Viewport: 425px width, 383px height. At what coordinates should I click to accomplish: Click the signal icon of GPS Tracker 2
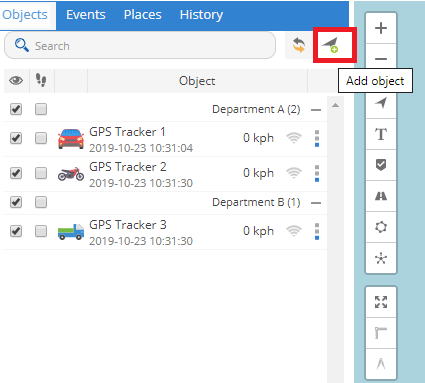[294, 173]
